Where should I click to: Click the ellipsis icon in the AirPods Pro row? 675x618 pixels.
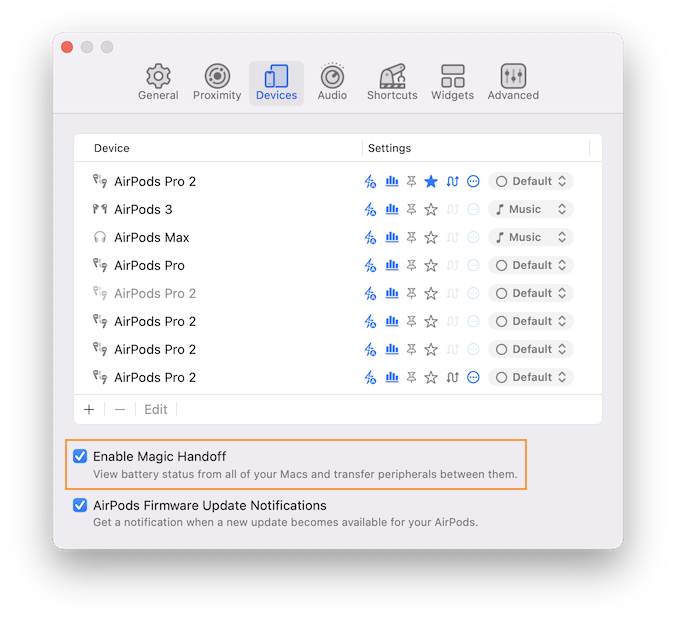click(x=473, y=266)
